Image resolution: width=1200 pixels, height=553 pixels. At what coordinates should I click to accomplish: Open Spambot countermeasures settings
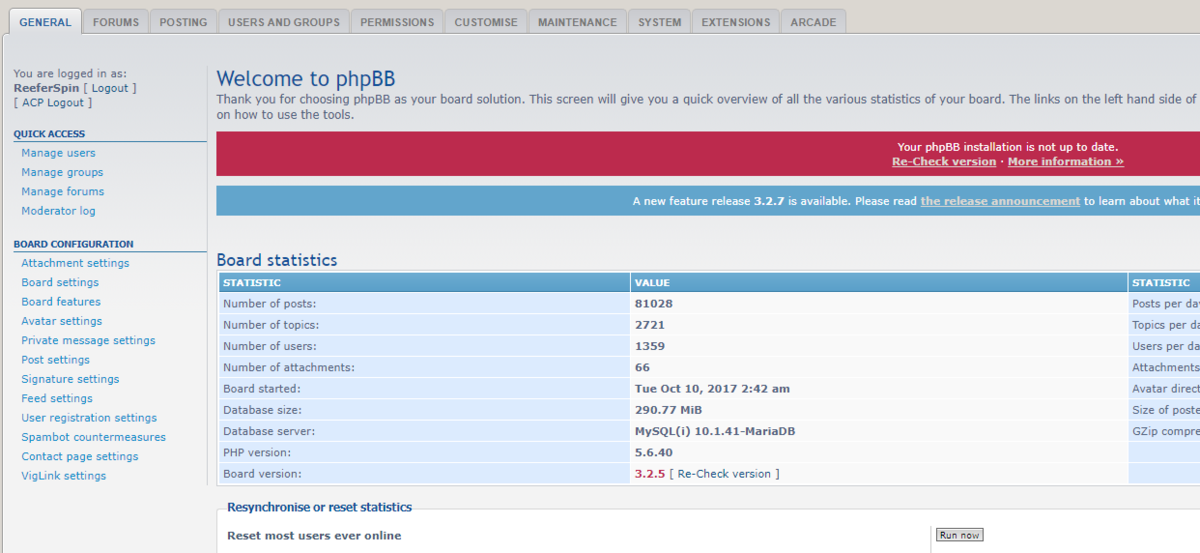(93, 437)
